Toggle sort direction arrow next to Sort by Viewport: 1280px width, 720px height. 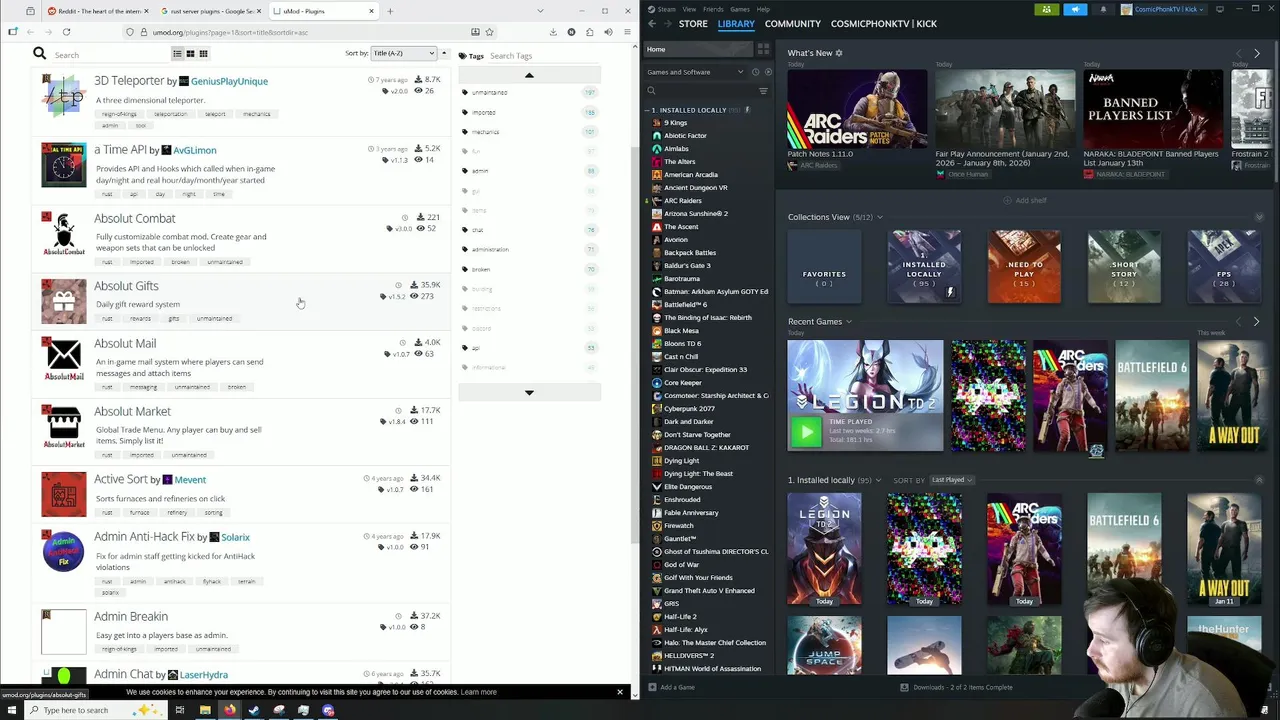pyautogui.click(x=444, y=53)
